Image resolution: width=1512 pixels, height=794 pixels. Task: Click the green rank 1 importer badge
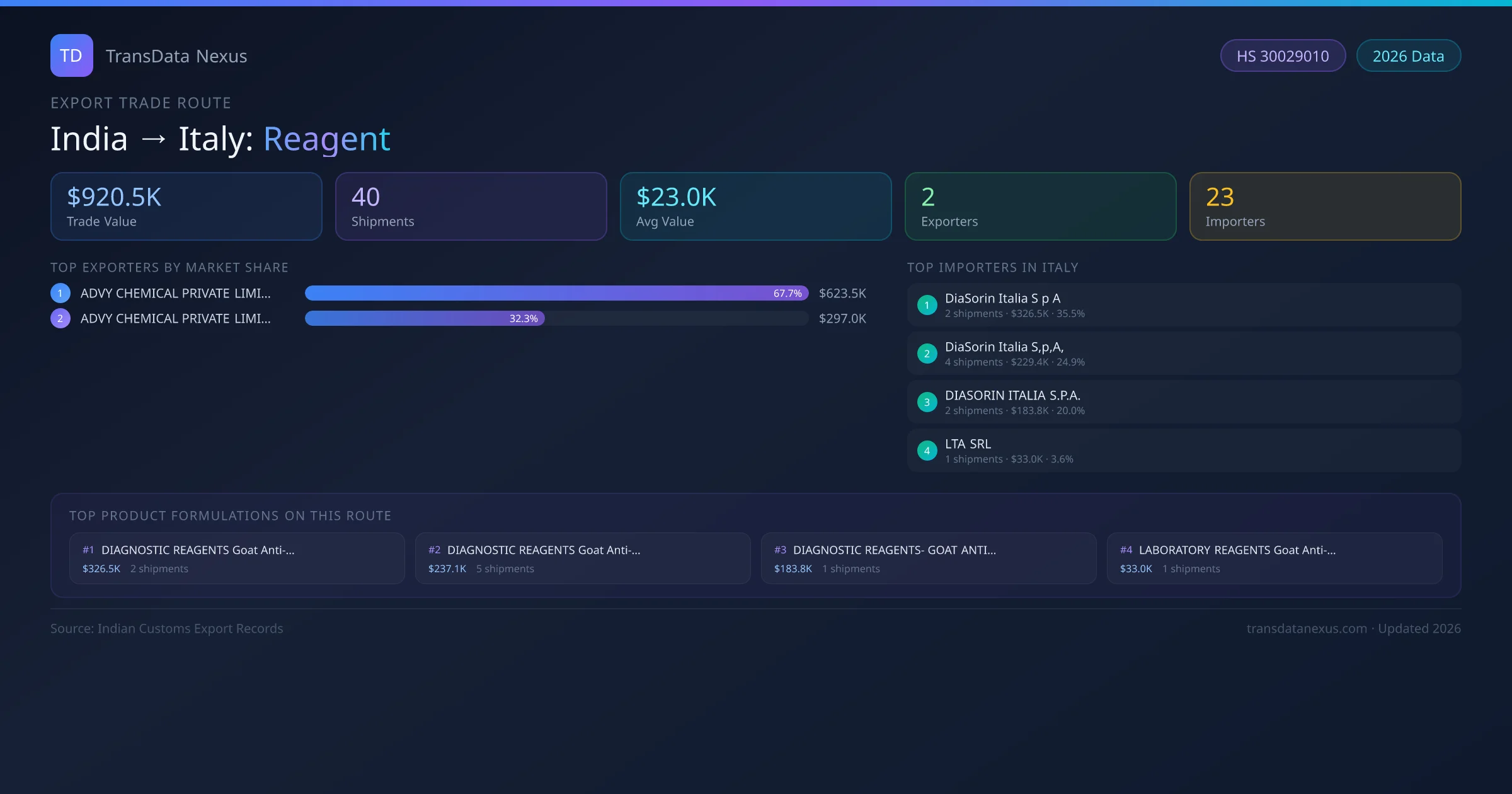click(927, 305)
